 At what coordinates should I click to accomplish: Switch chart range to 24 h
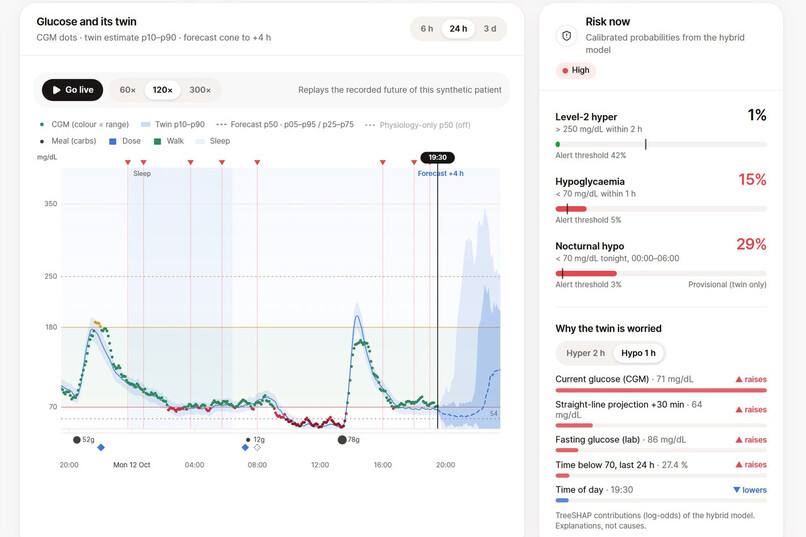coord(458,29)
